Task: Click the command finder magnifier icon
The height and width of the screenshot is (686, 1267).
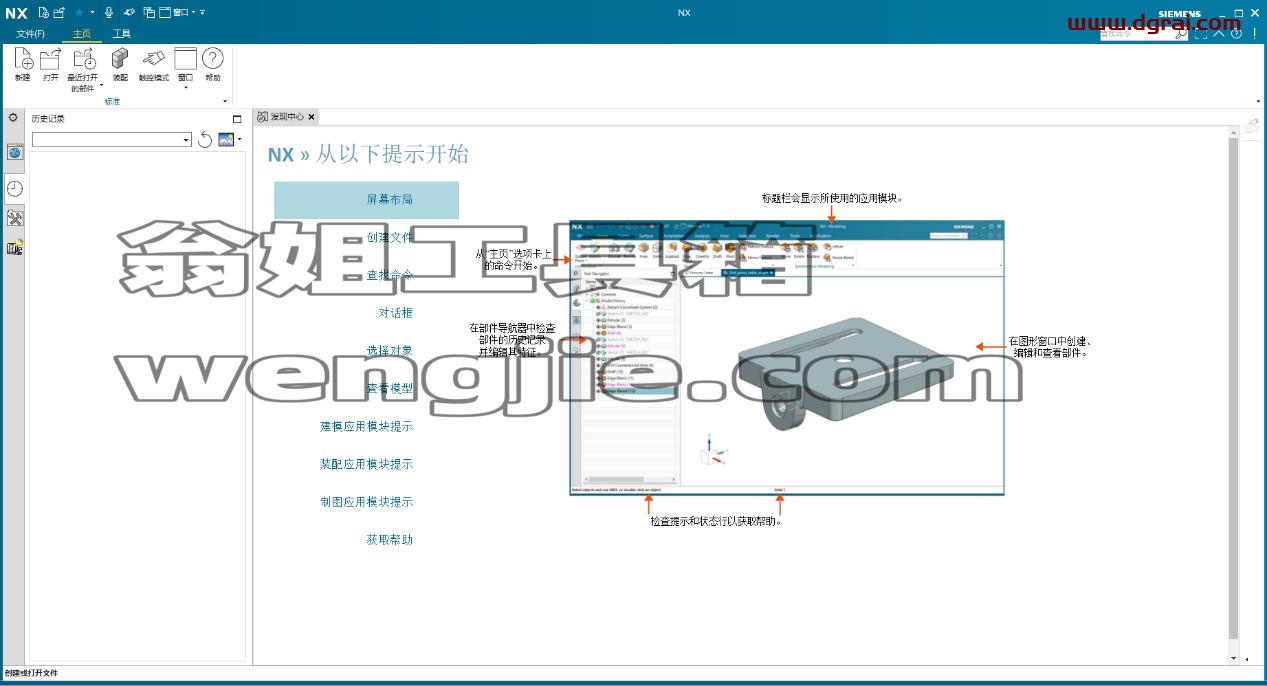Action: pos(1182,33)
